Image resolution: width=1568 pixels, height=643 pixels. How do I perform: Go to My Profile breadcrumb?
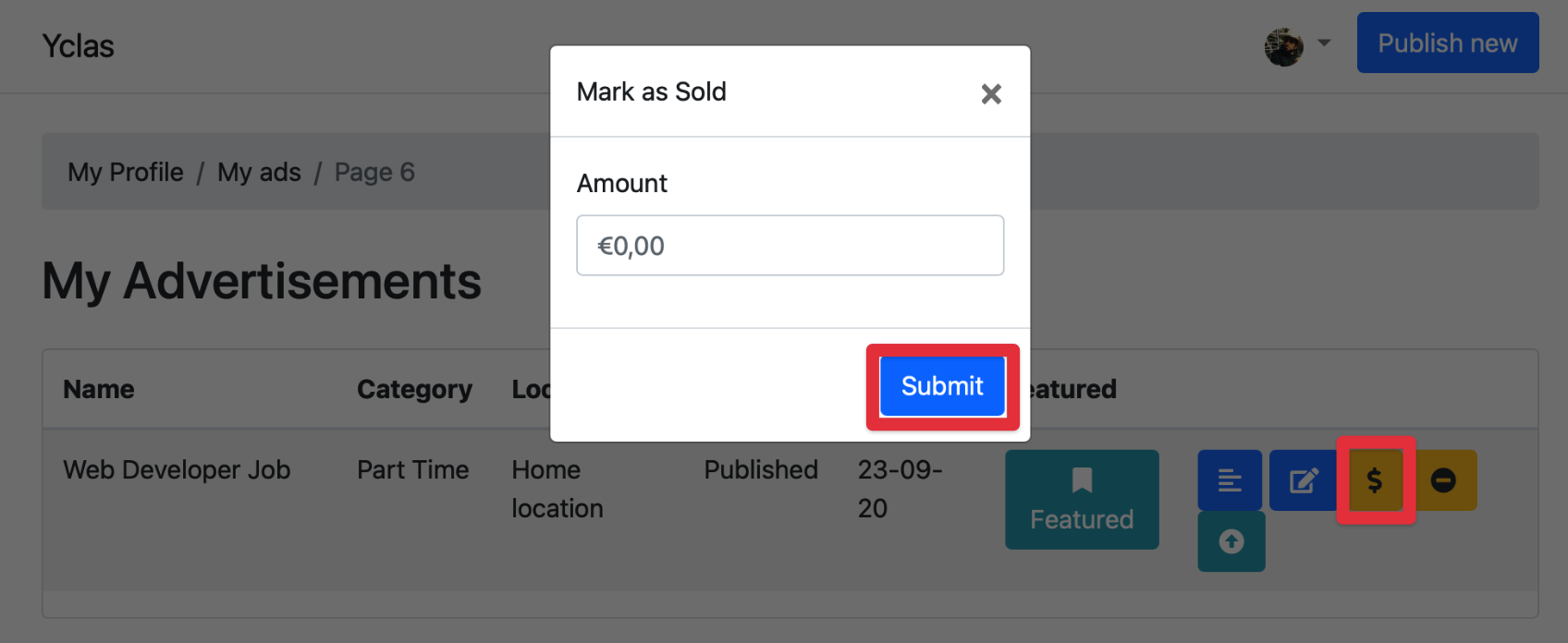click(x=126, y=173)
